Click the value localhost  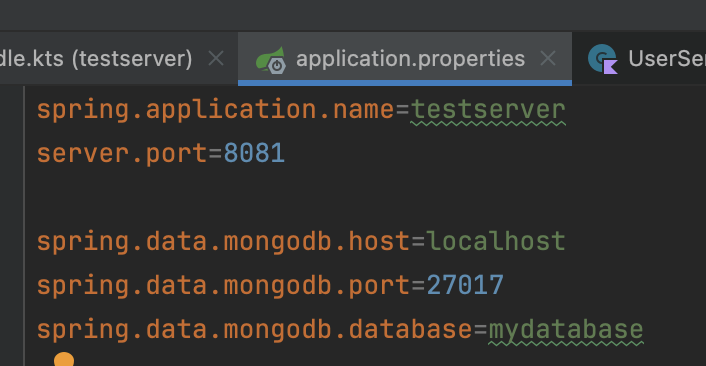pos(495,241)
